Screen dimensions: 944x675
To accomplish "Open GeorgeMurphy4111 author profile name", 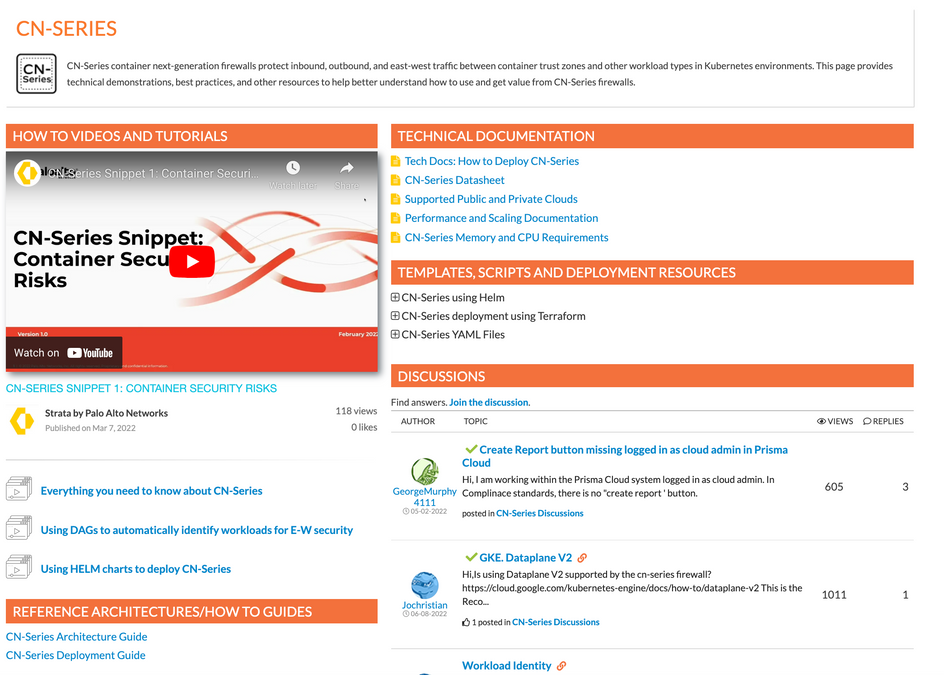I will [424, 497].
